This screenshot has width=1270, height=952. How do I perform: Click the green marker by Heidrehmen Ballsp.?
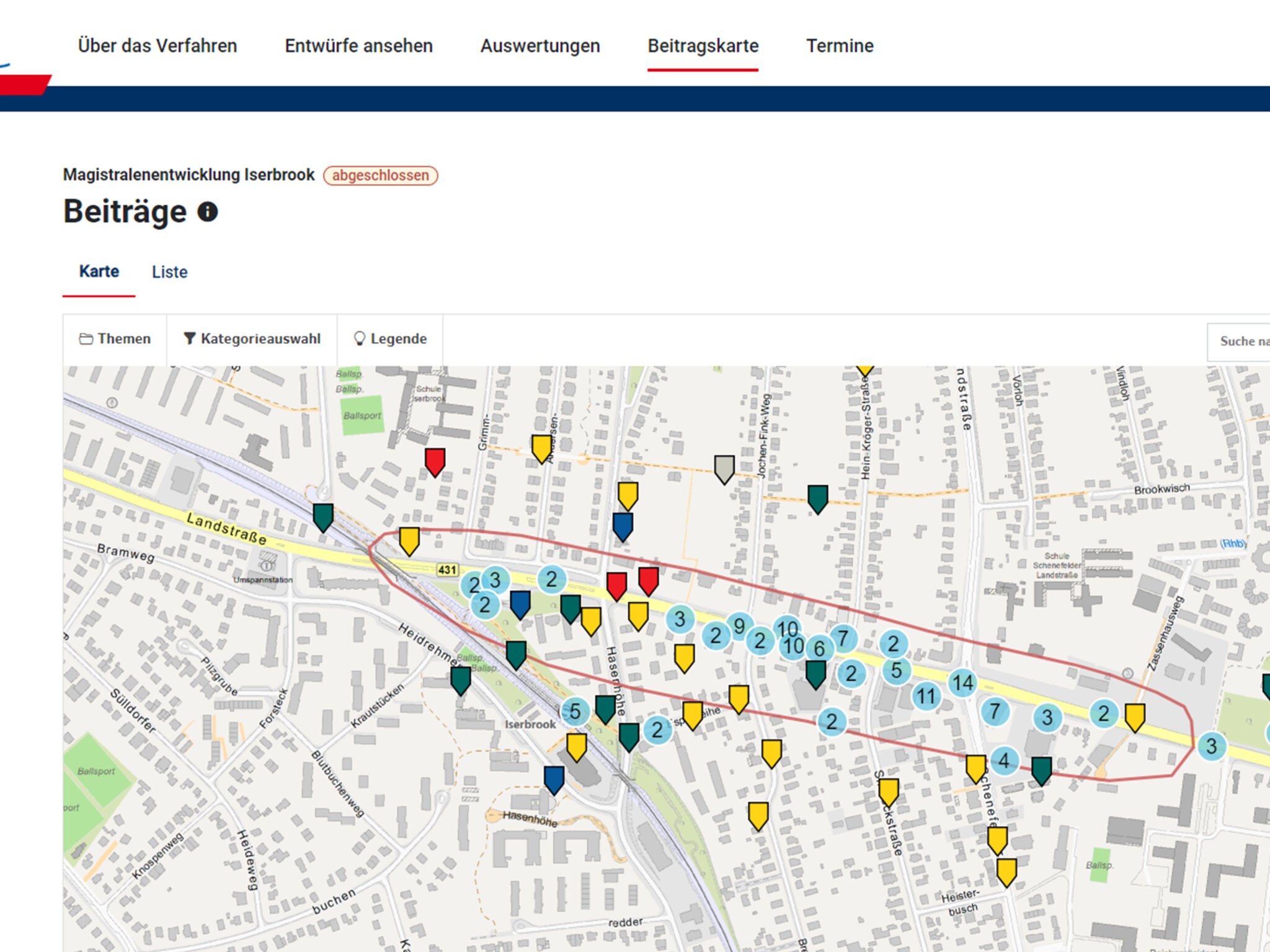(460, 681)
